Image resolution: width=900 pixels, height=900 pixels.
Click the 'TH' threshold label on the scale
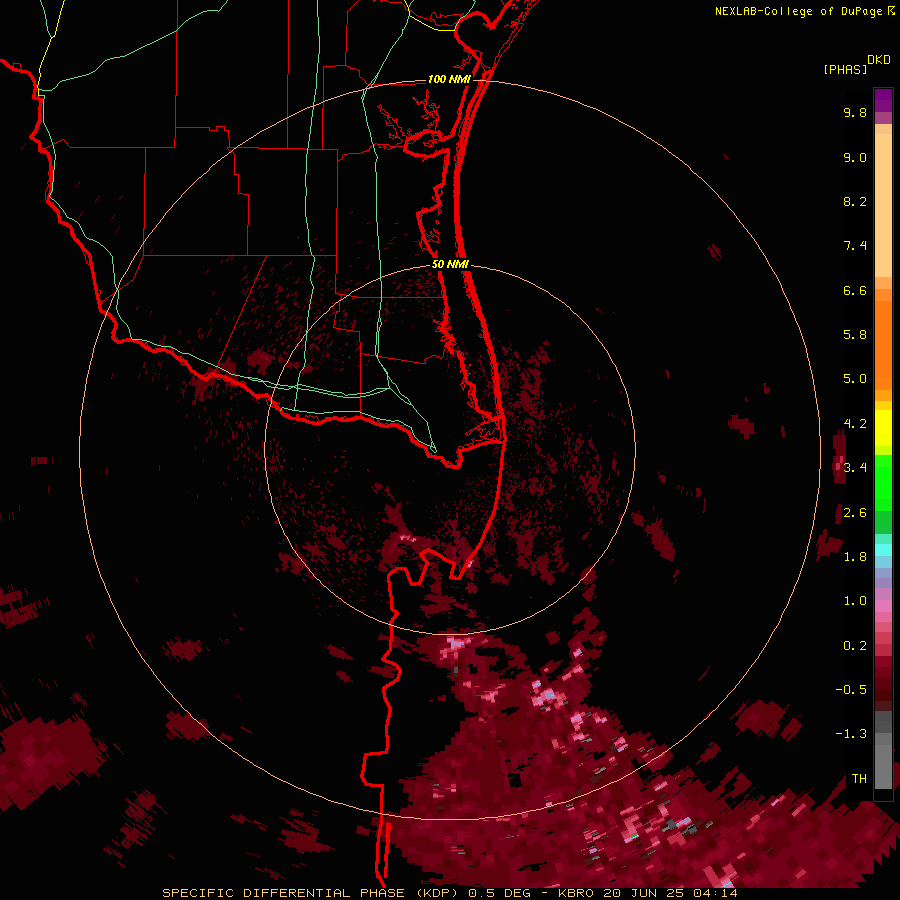tap(859, 779)
